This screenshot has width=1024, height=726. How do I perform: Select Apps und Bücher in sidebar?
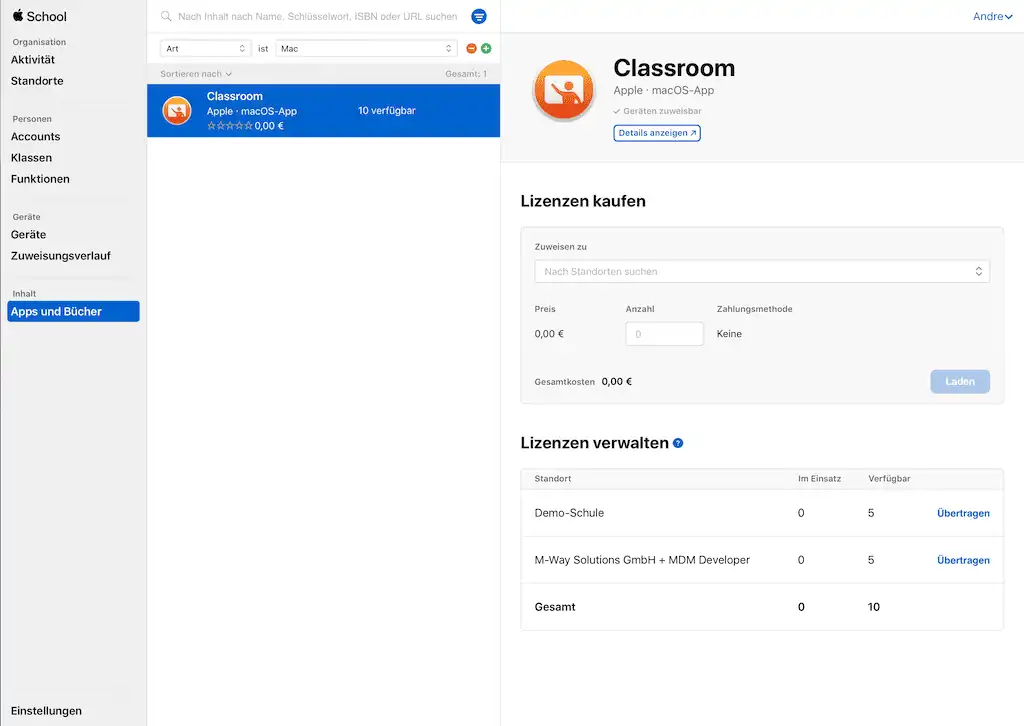[73, 311]
